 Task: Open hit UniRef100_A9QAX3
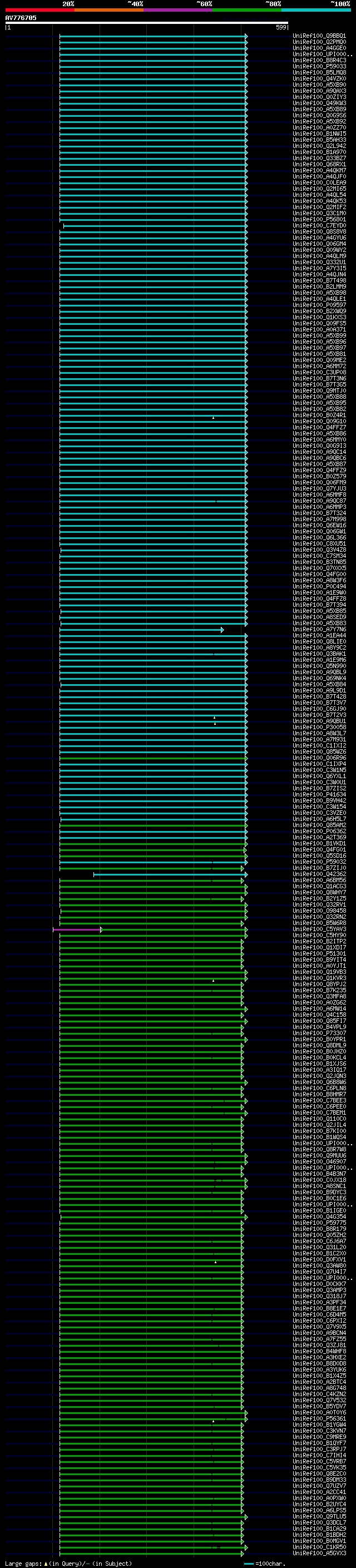coord(319,91)
